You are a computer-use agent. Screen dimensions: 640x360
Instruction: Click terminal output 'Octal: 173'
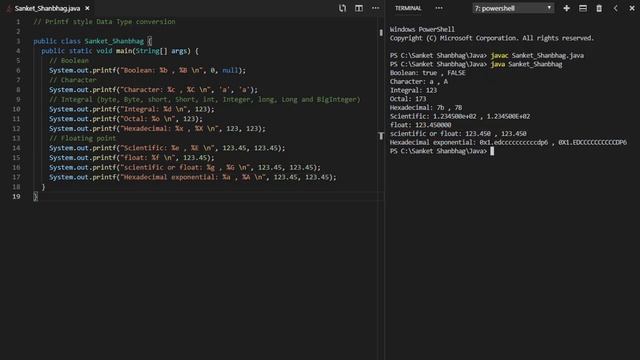[408, 99]
